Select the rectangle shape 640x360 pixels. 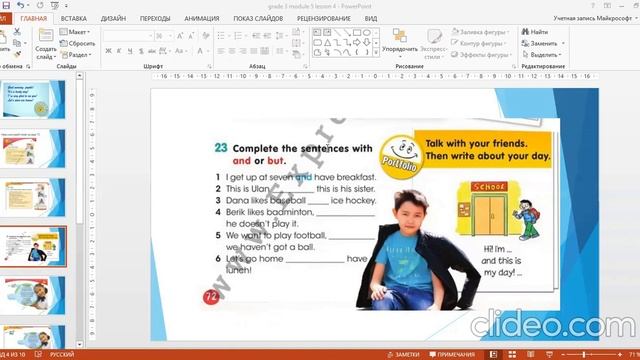[x=357, y=32]
